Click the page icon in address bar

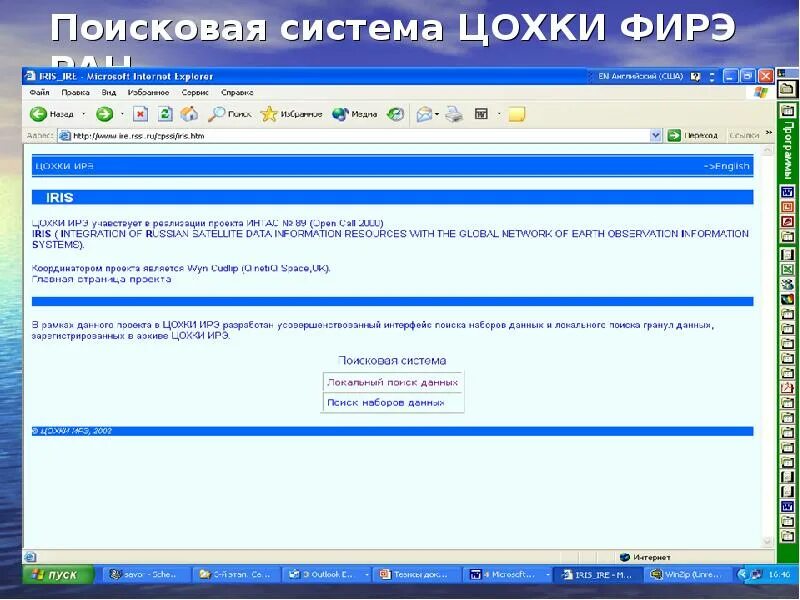[64, 136]
